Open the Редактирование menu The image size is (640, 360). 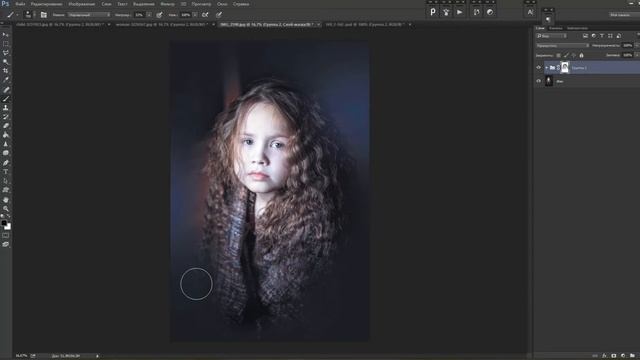click(47, 4)
